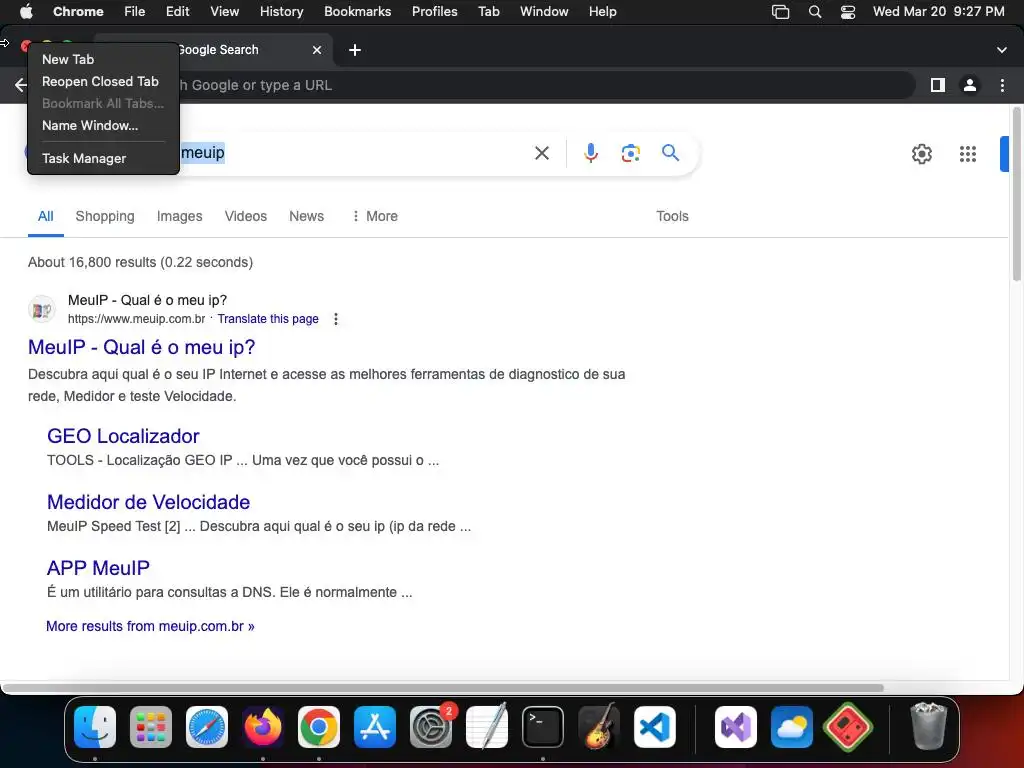Image resolution: width=1024 pixels, height=768 pixels.
Task: Open System Settings with badge in Dock
Action: (x=431, y=727)
